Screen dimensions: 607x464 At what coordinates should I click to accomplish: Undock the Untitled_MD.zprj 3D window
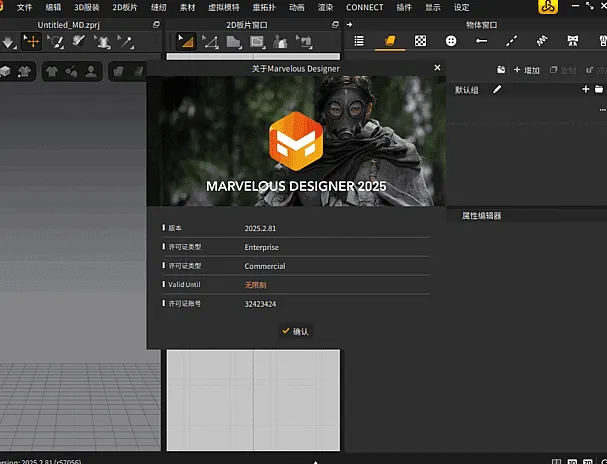(156, 25)
